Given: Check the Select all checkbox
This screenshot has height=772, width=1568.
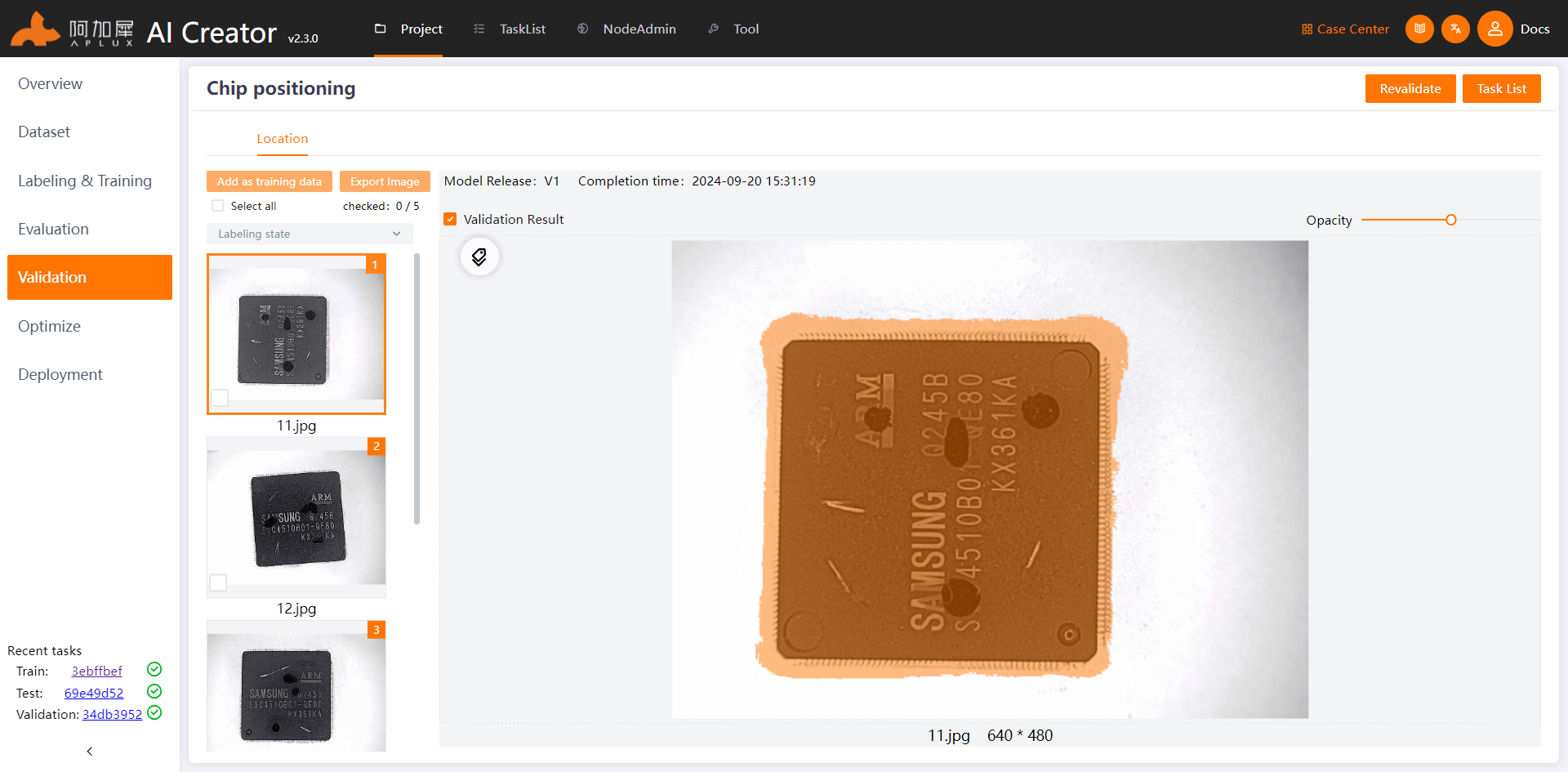Looking at the screenshot, I should [x=218, y=206].
